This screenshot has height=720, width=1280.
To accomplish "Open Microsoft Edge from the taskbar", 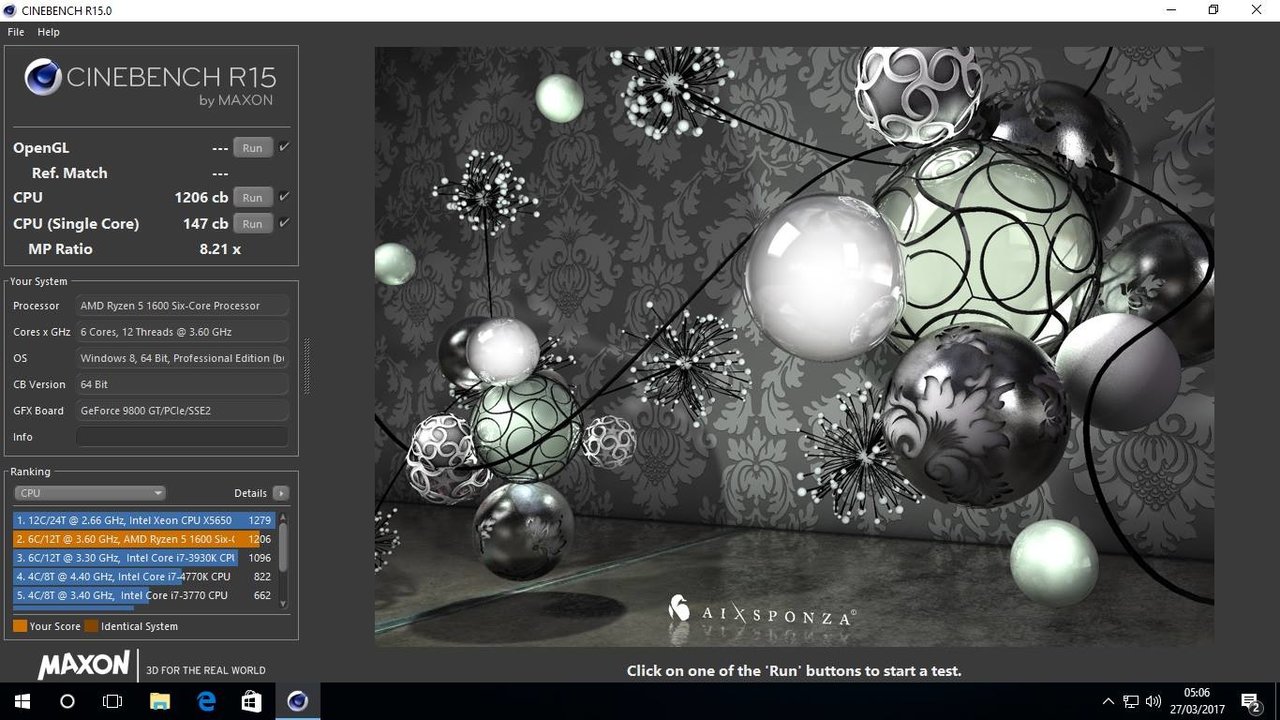I will (x=206, y=701).
